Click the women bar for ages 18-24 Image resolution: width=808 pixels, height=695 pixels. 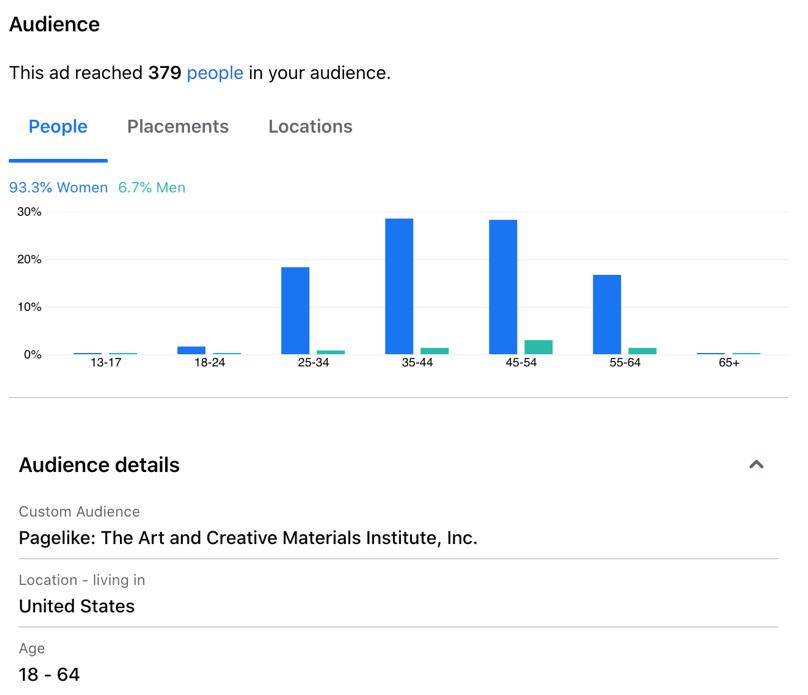191,350
